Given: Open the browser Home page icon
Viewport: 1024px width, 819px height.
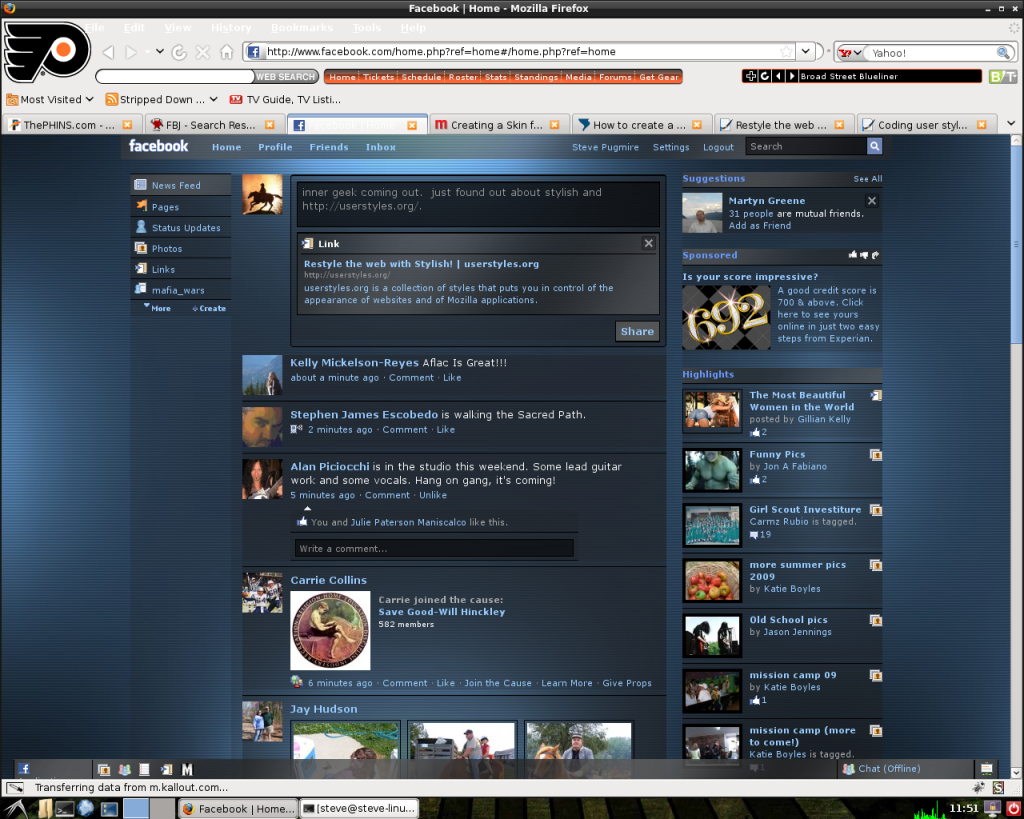Looking at the screenshot, I should (x=227, y=52).
